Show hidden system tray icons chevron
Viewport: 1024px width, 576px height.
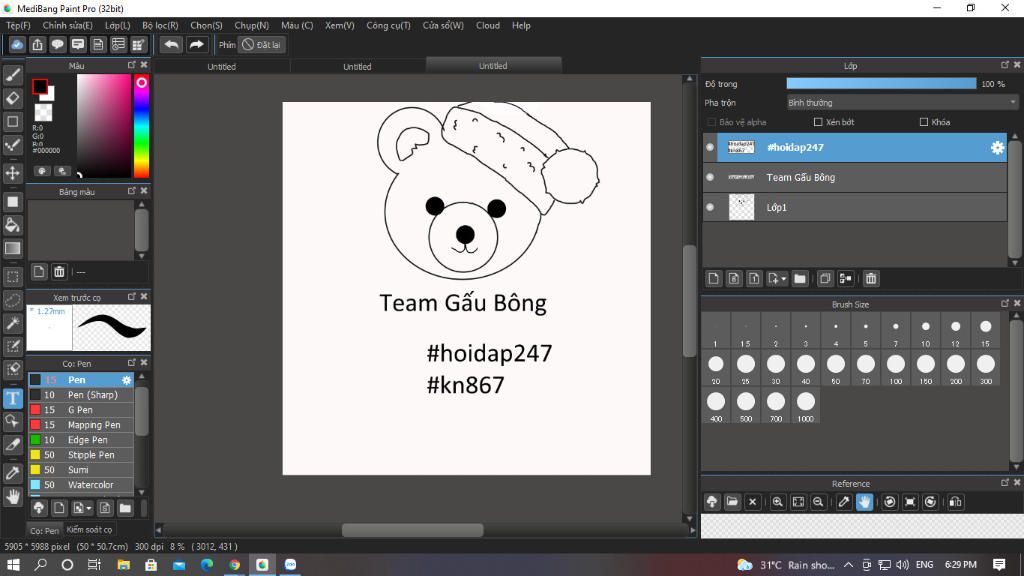(x=848, y=565)
